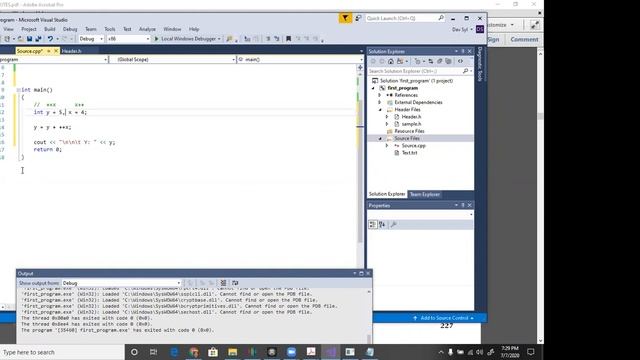Screen dimensions: 640x360
Task: Switch to the Header.h editor tab
Action: tap(72, 51)
